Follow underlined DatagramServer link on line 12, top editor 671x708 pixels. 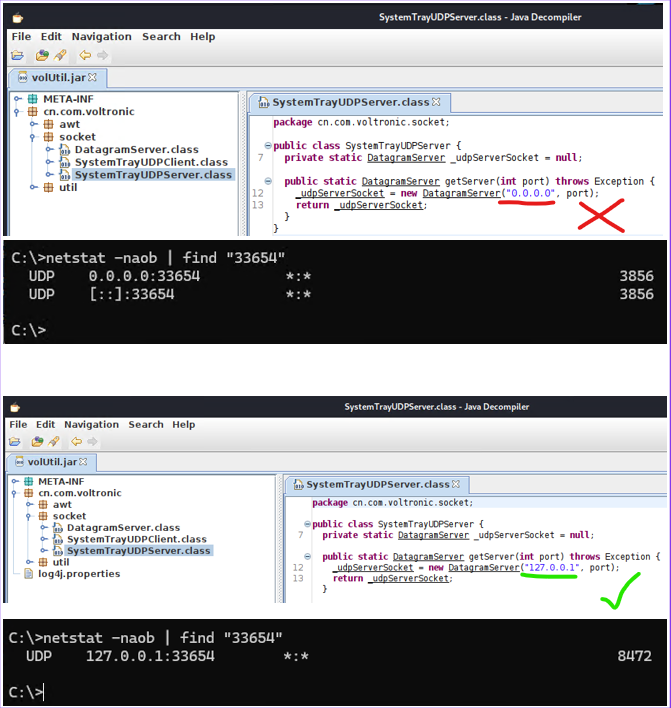point(462,193)
